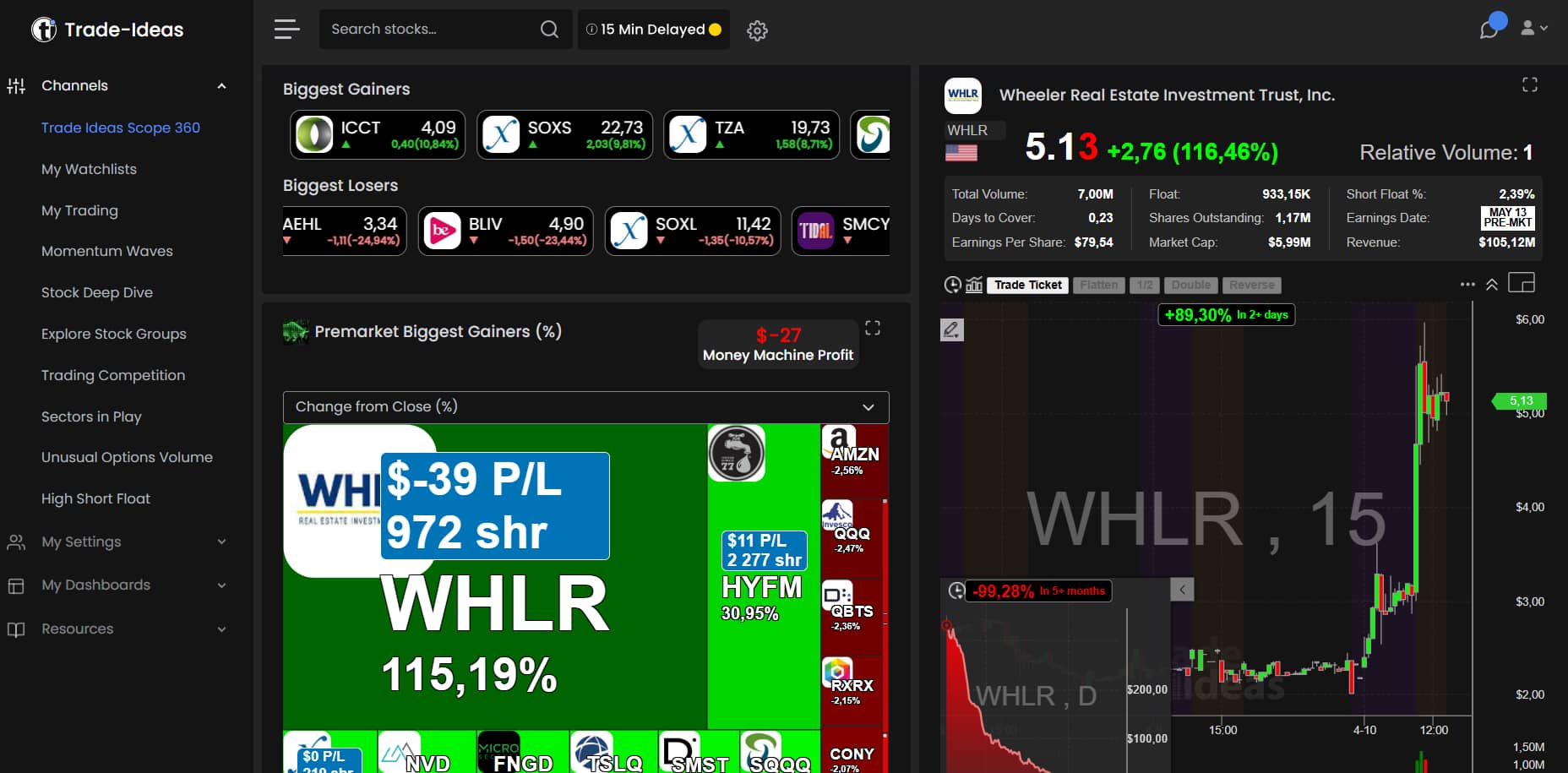1568x773 pixels.
Task: Select the SQQQ heatmap tile
Action: (x=780, y=753)
